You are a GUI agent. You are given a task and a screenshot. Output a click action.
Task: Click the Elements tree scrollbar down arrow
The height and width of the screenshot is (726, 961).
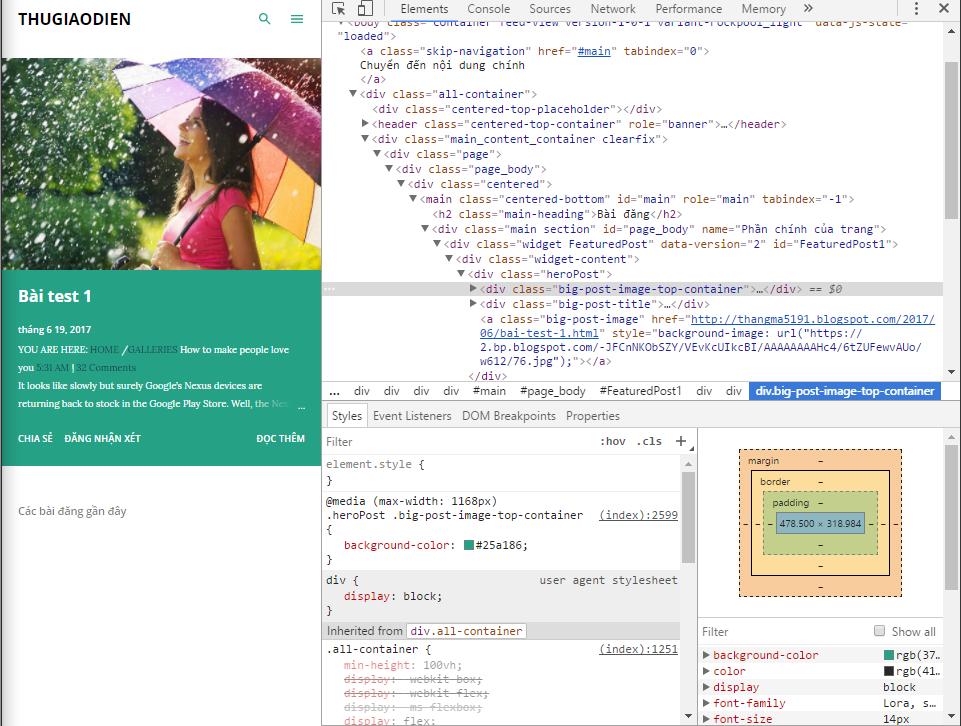click(x=951, y=372)
